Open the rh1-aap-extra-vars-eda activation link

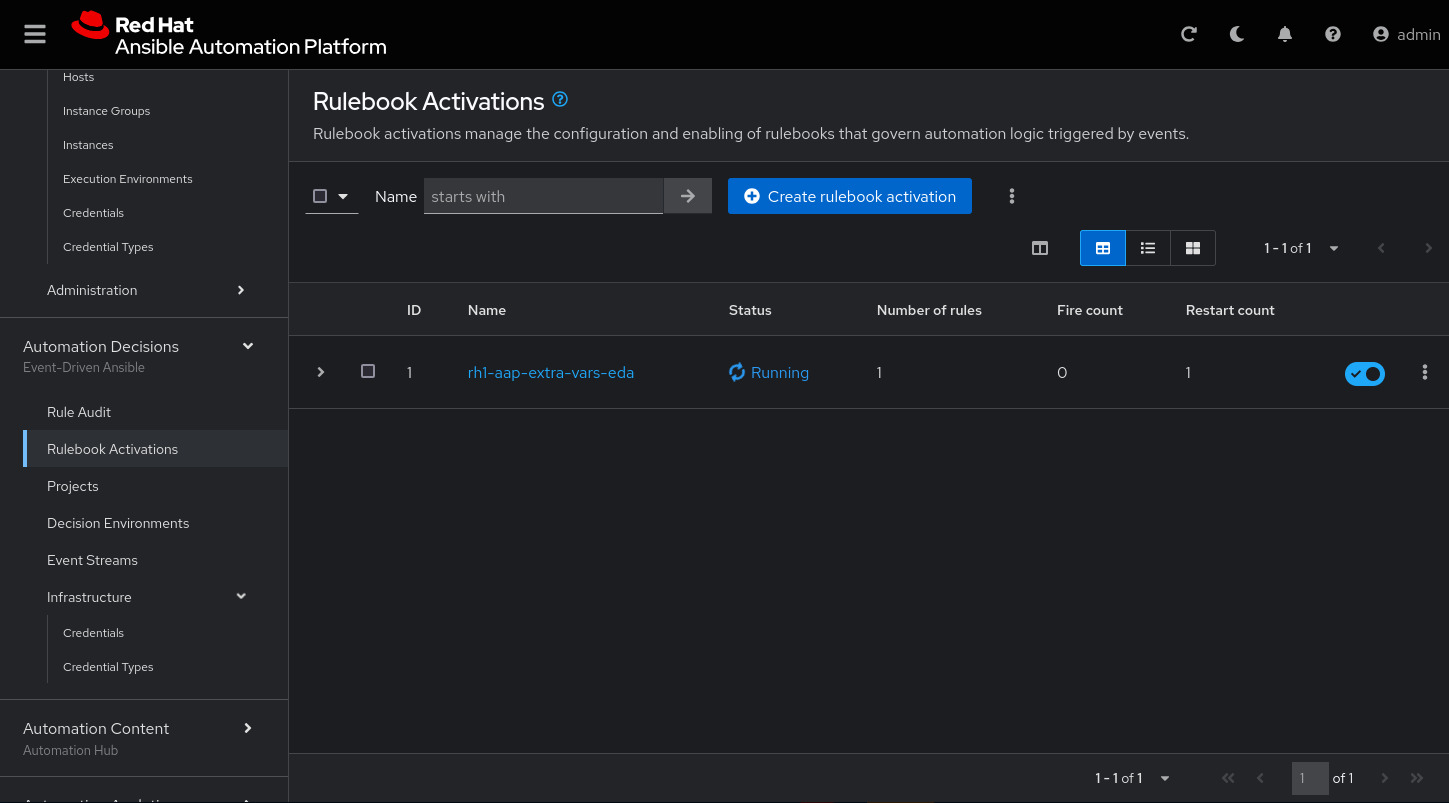pos(551,372)
